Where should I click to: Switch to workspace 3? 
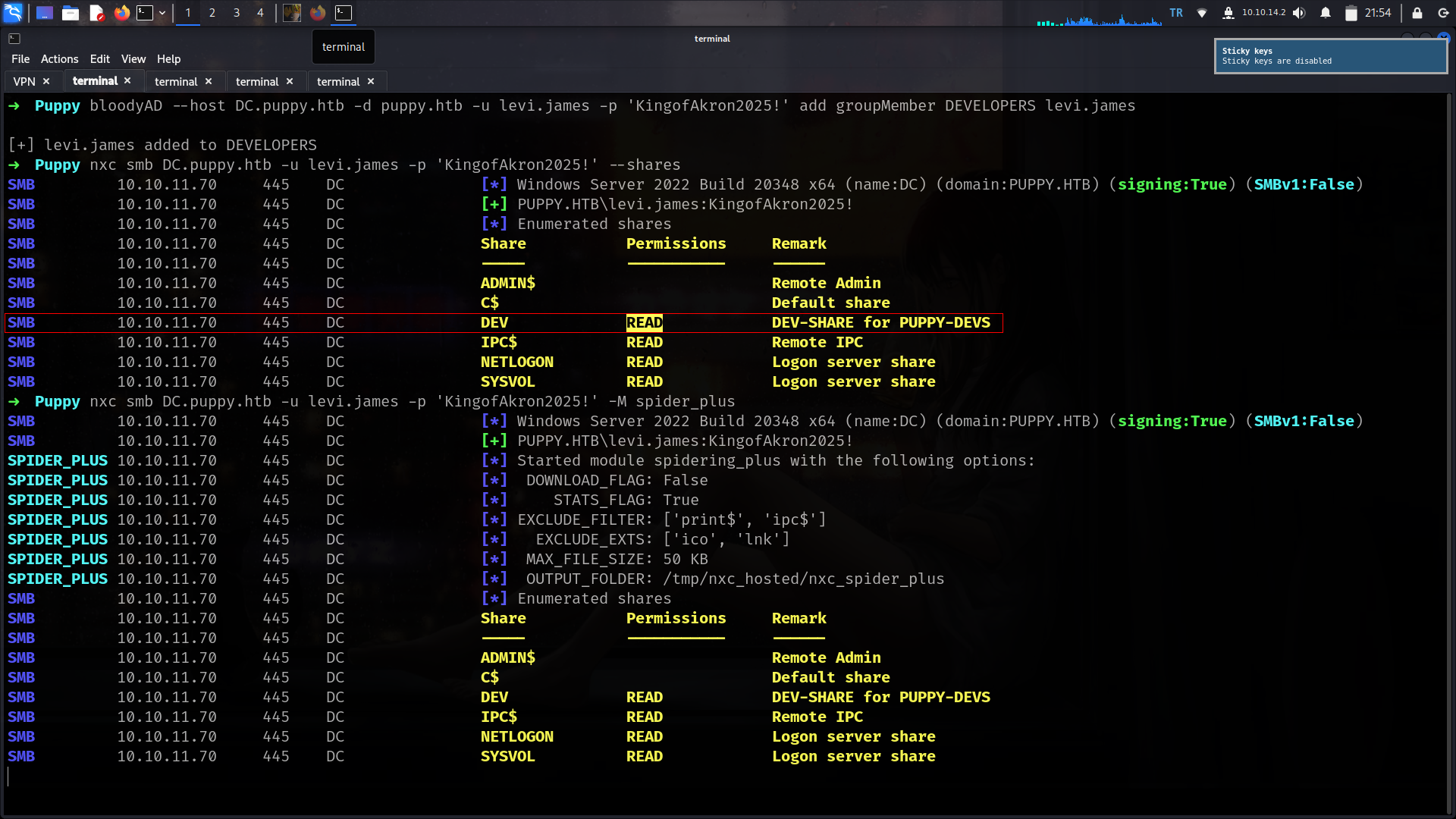pyautogui.click(x=237, y=12)
